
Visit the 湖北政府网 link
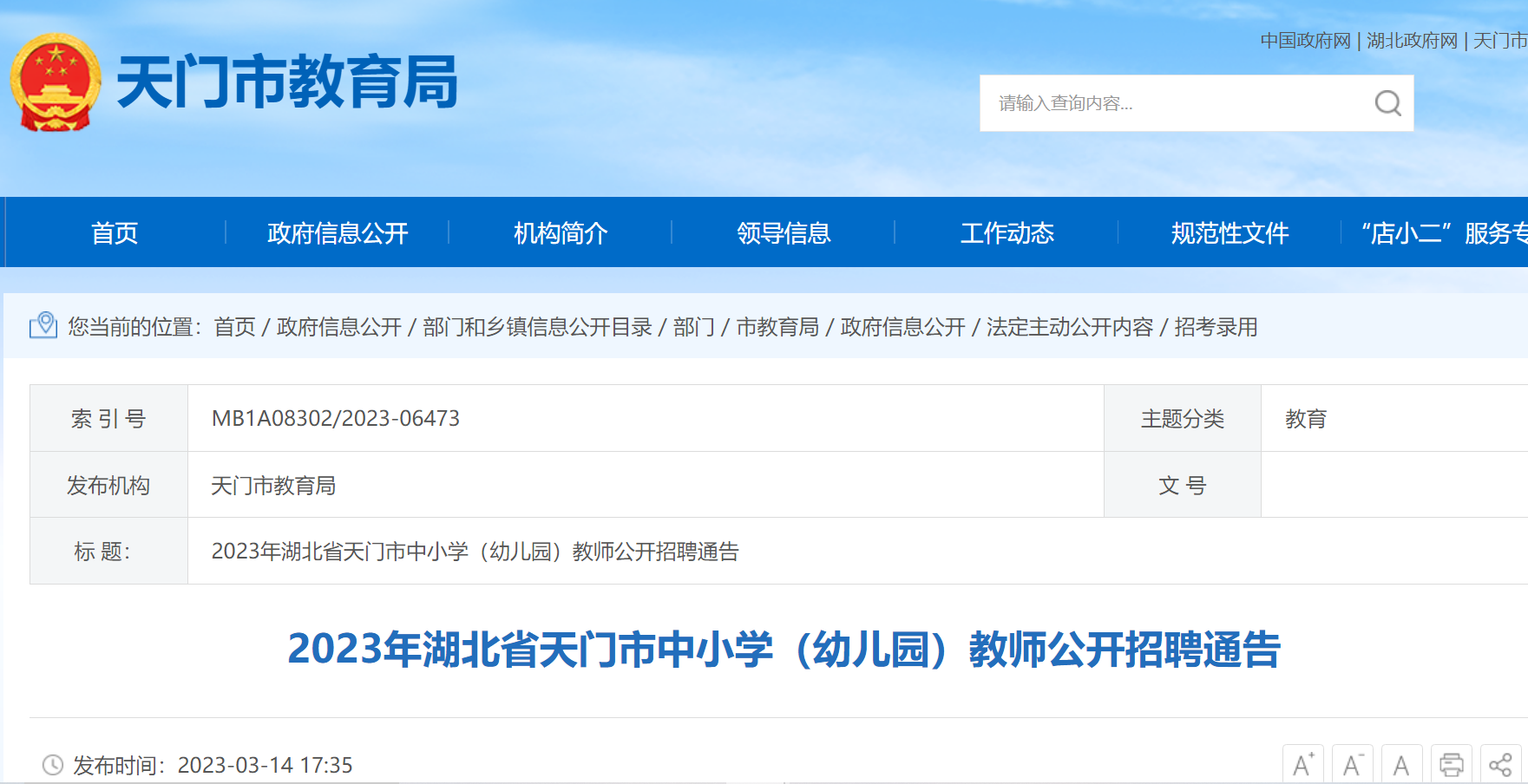pyautogui.click(x=1412, y=41)
